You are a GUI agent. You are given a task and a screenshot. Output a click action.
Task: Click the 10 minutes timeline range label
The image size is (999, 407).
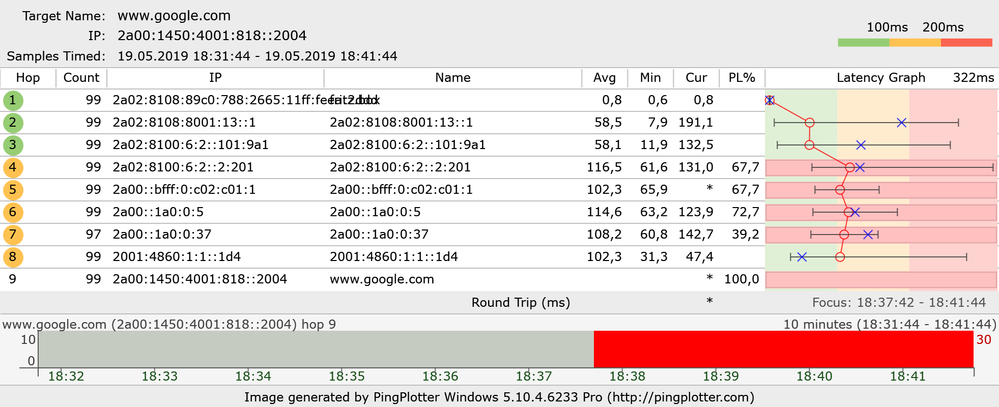[889, 324]
